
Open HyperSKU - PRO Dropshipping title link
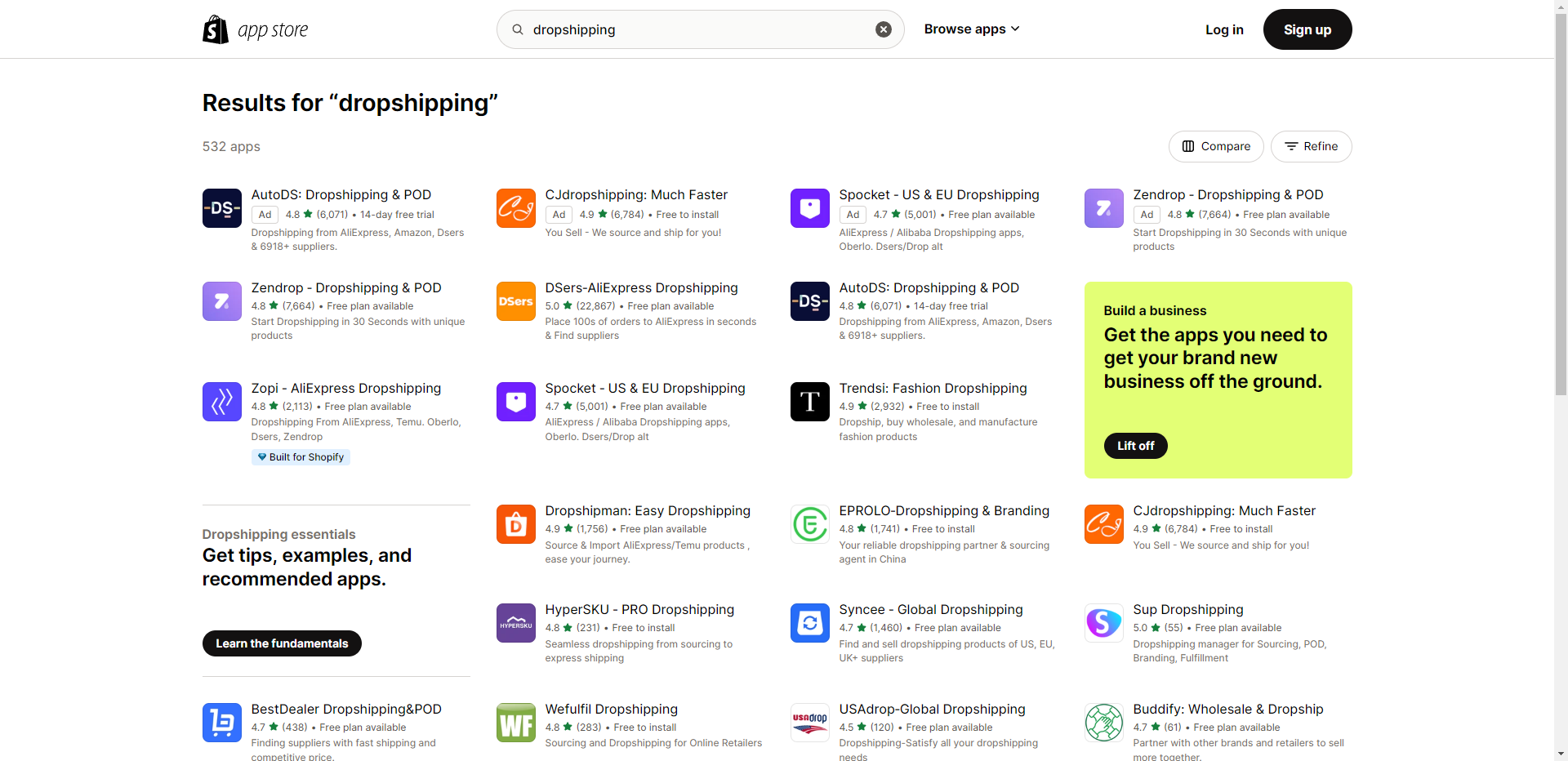[x=639, y=609]
